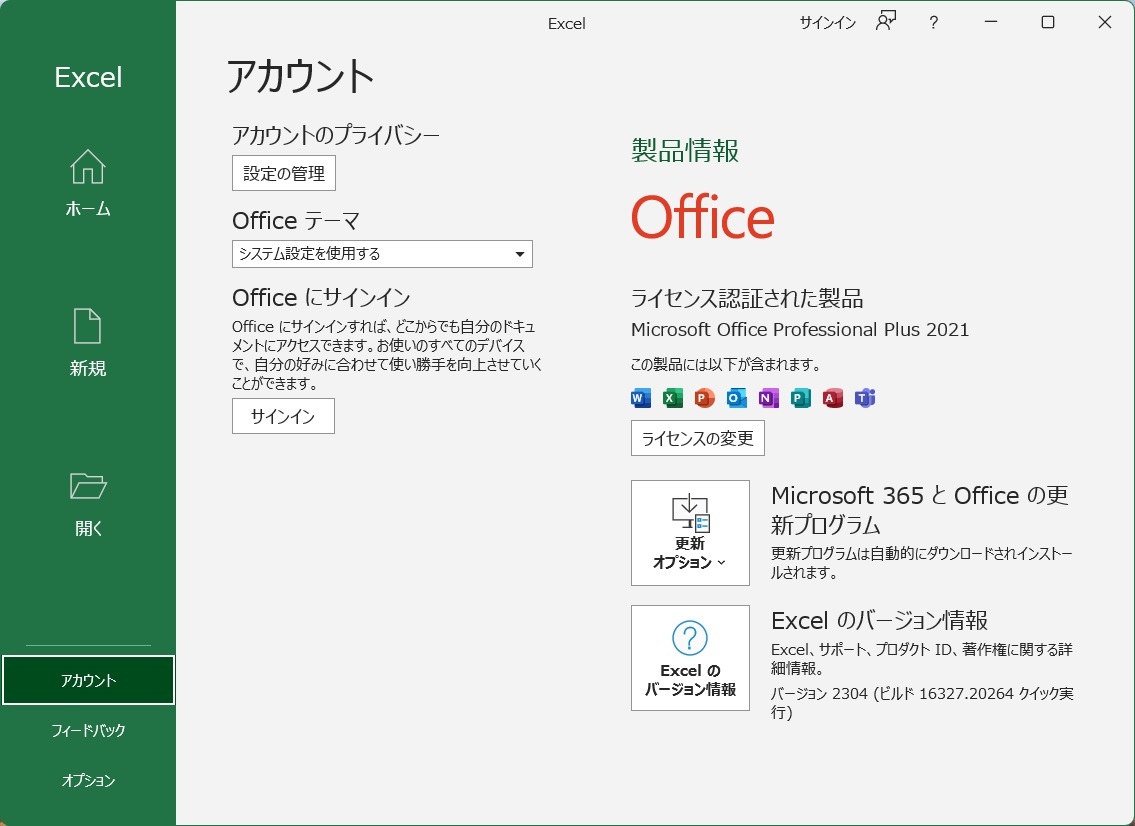This screenshot has height=826, width=1135.
Task: Select 開く (Open) in the sidebar
Action: [x=88, y=503]
